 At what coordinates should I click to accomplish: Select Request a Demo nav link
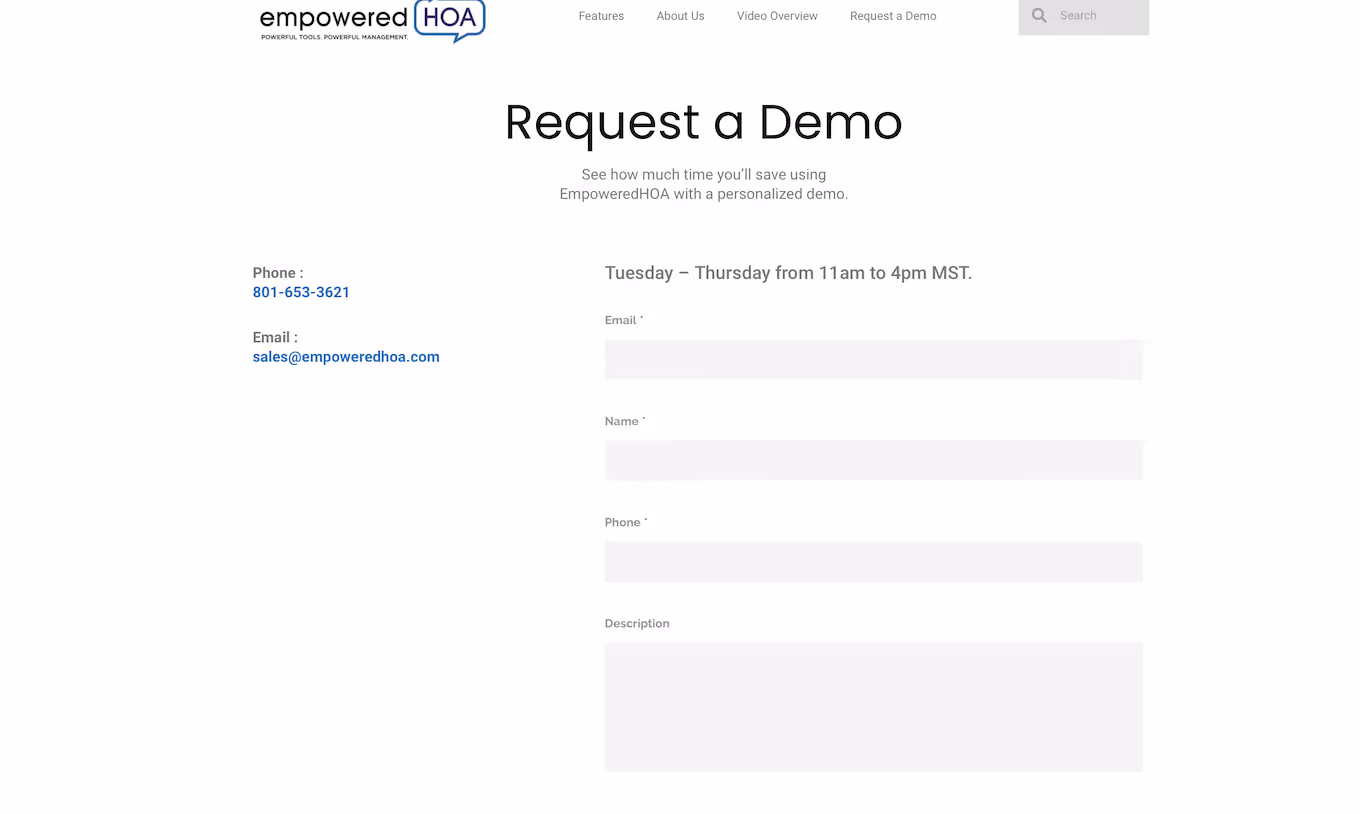pos(893,16)
